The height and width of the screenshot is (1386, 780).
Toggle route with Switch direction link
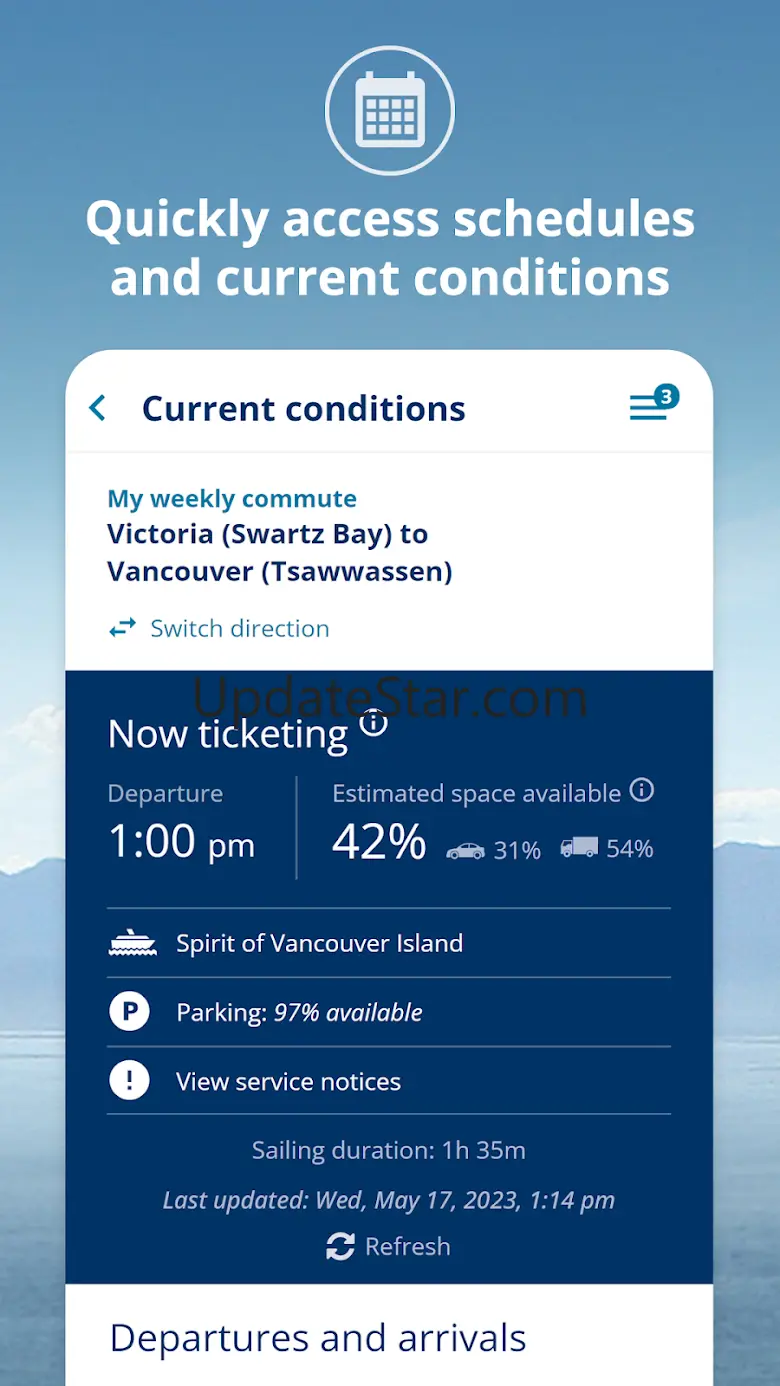[x=239, y=629]
